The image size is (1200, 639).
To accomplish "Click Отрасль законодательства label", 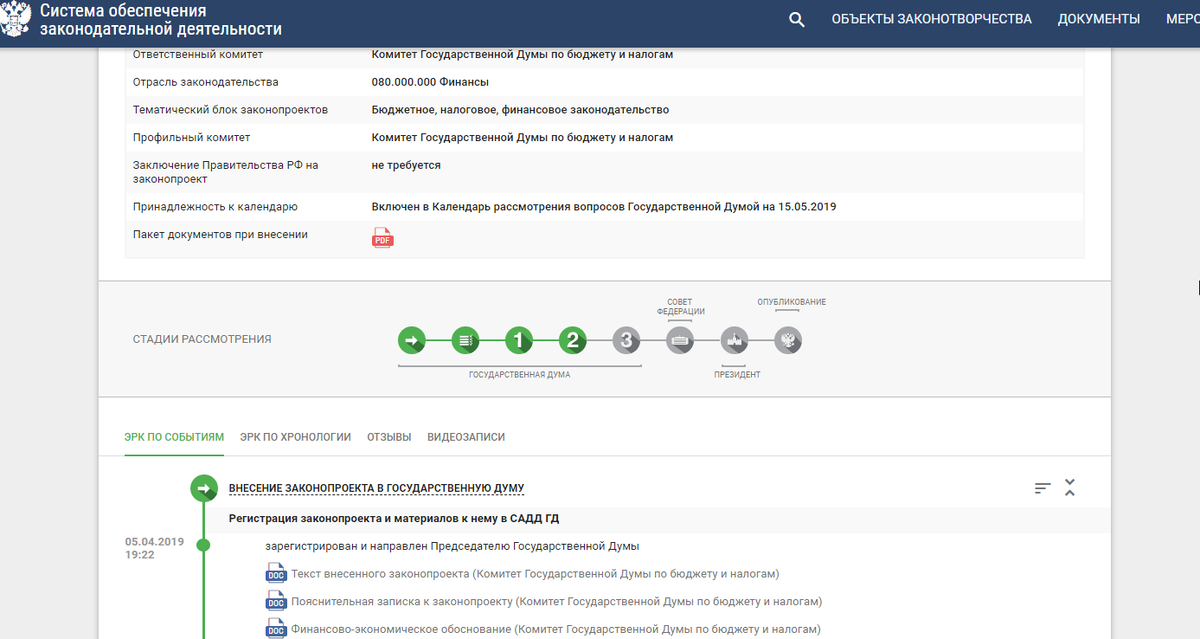I will pos(206,82).
